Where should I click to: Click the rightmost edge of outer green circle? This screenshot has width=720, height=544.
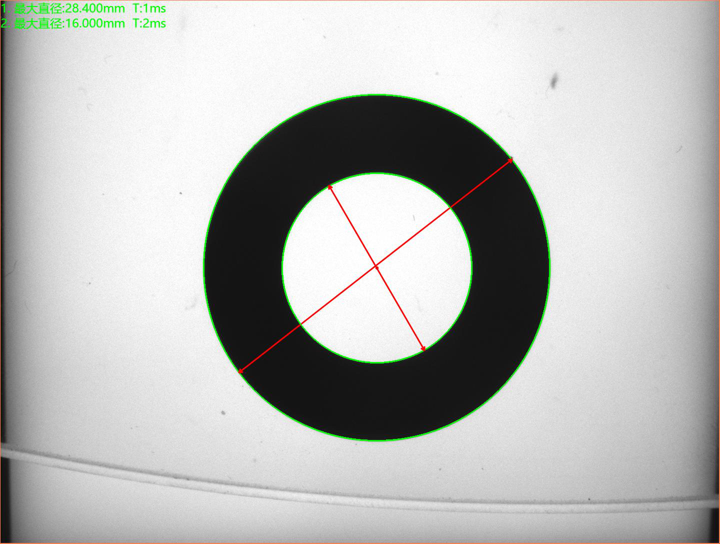click(550, 268)
